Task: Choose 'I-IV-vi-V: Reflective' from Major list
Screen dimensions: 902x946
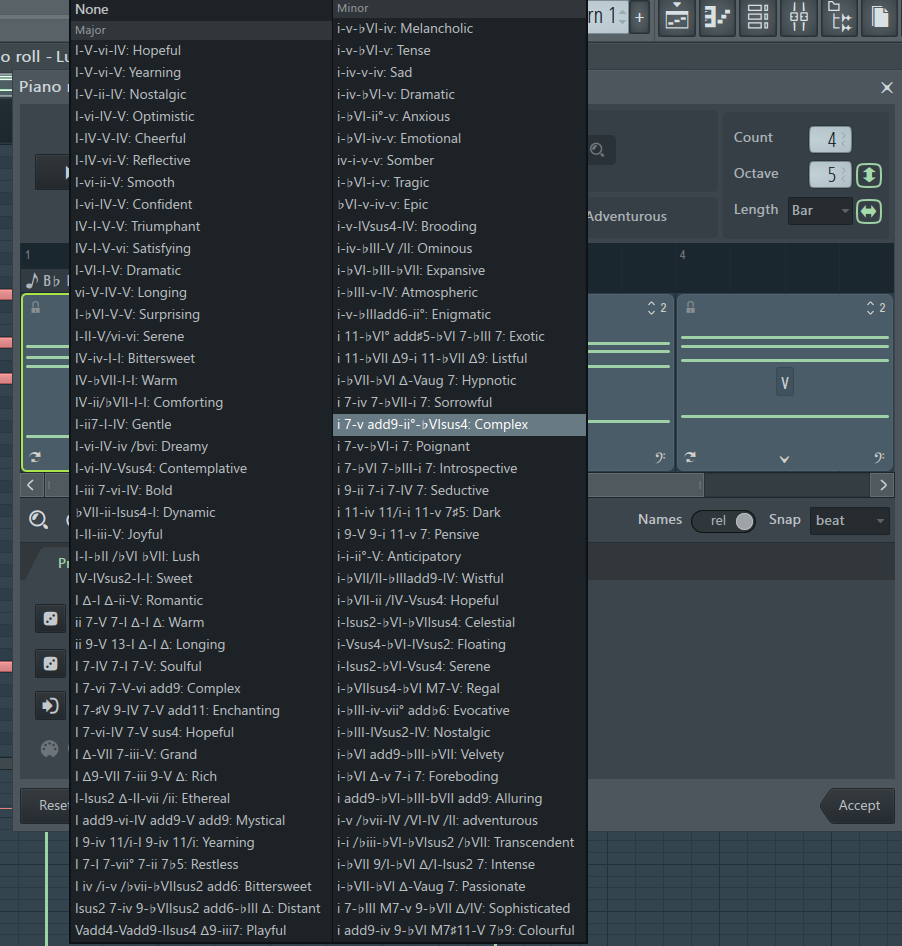Action: pyautogui.click(x=132, y=160)
